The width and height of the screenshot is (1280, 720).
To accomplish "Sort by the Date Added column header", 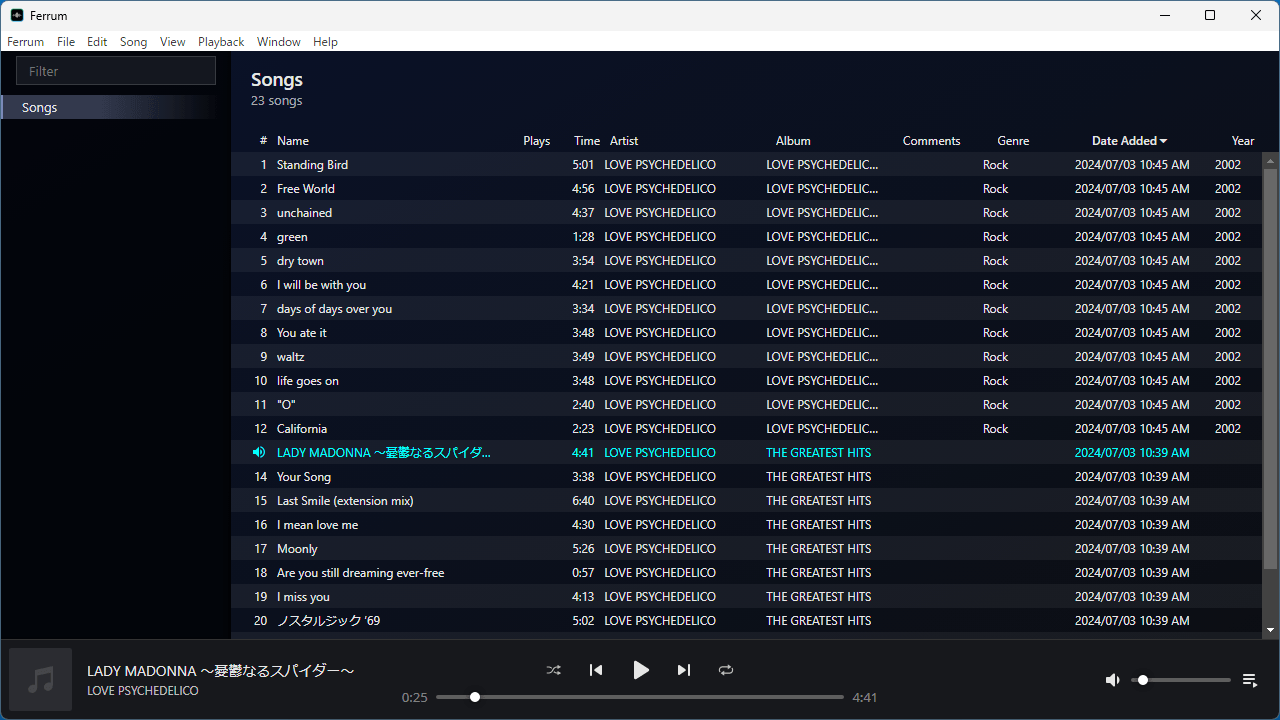I will click(x=1129, y=141).
